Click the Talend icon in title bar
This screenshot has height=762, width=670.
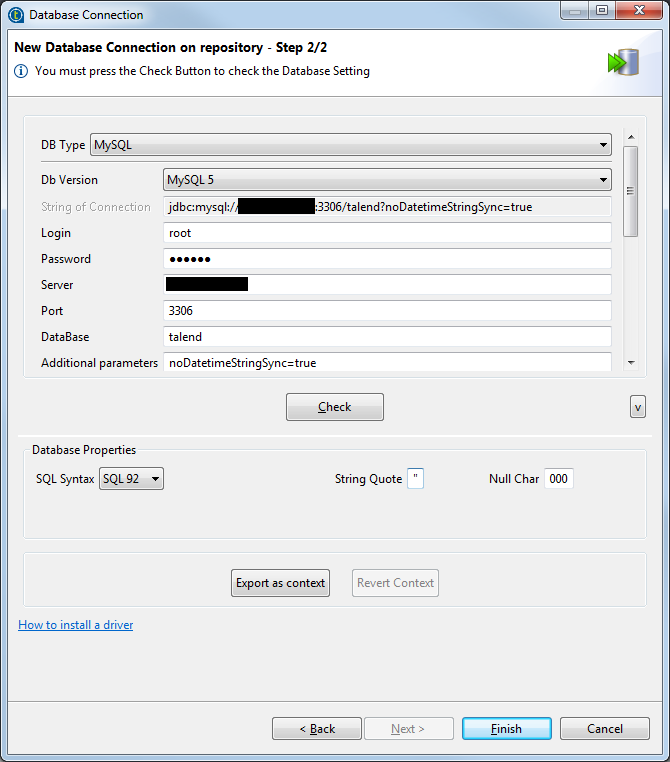point(16,15)
